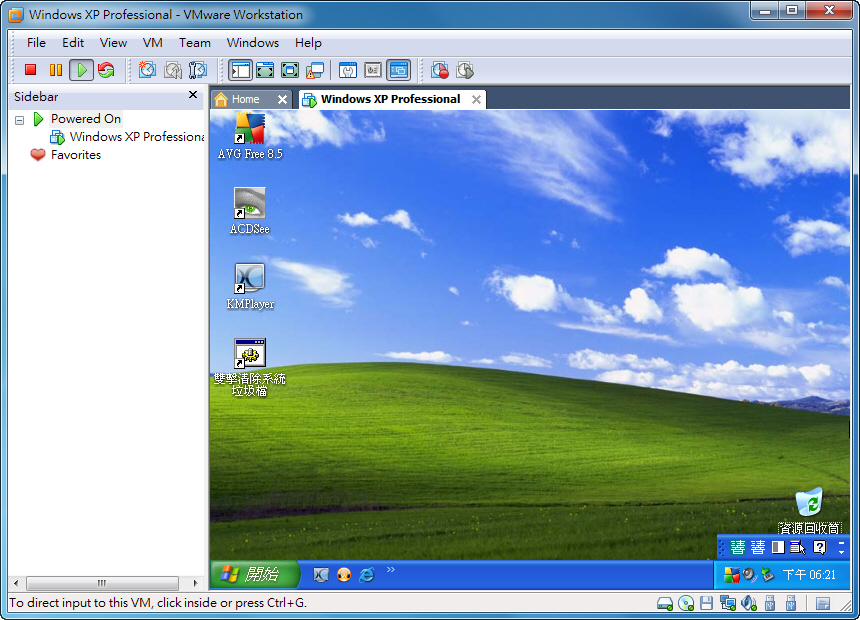The height and width of the screenshot is (620, 860).
Task: Open the View menu
Action: [113, 43]
